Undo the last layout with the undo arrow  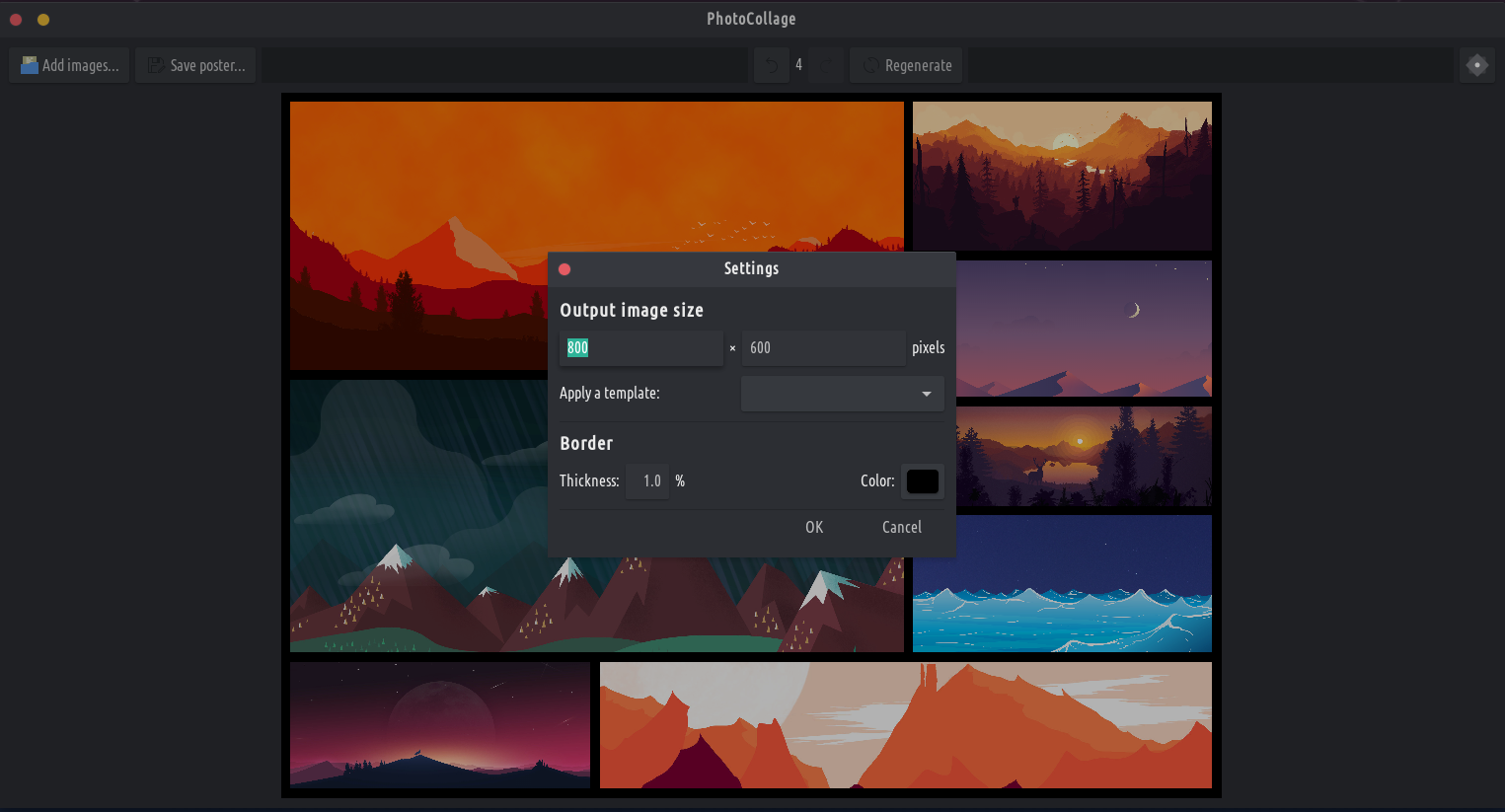click(x=772, y=65)
